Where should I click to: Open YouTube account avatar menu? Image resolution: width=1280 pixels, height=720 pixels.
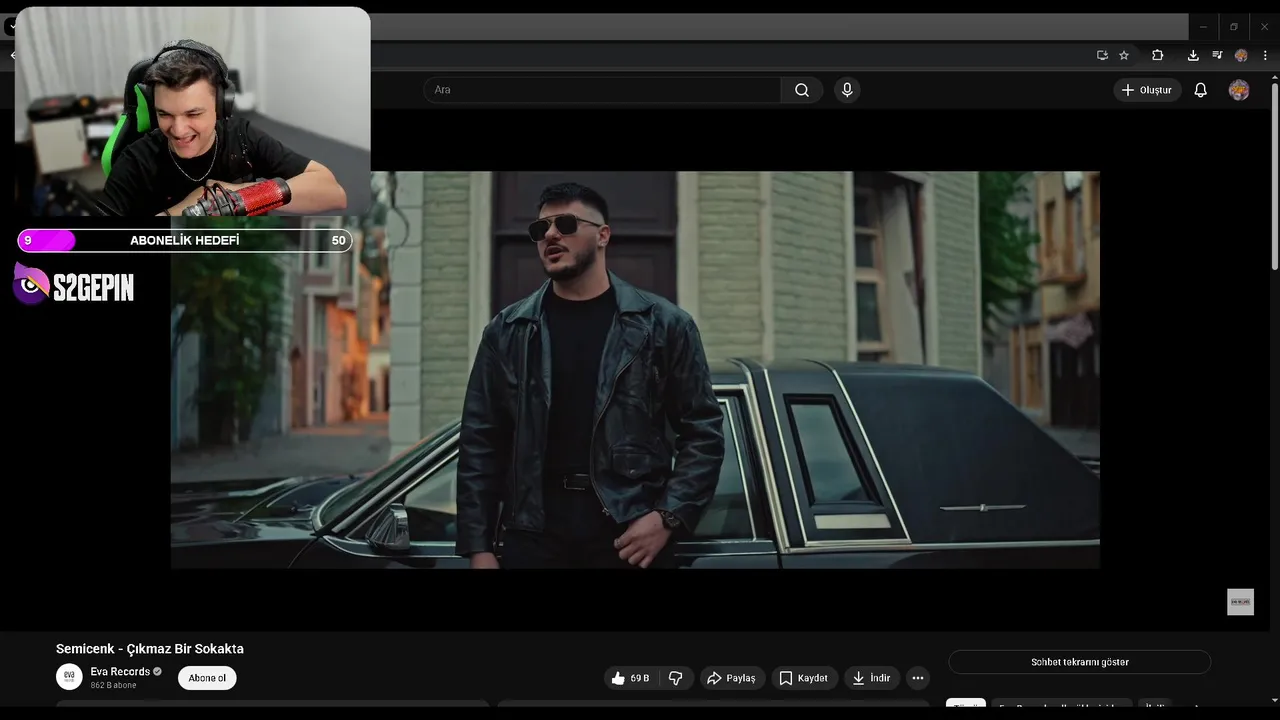point(1239,90)
